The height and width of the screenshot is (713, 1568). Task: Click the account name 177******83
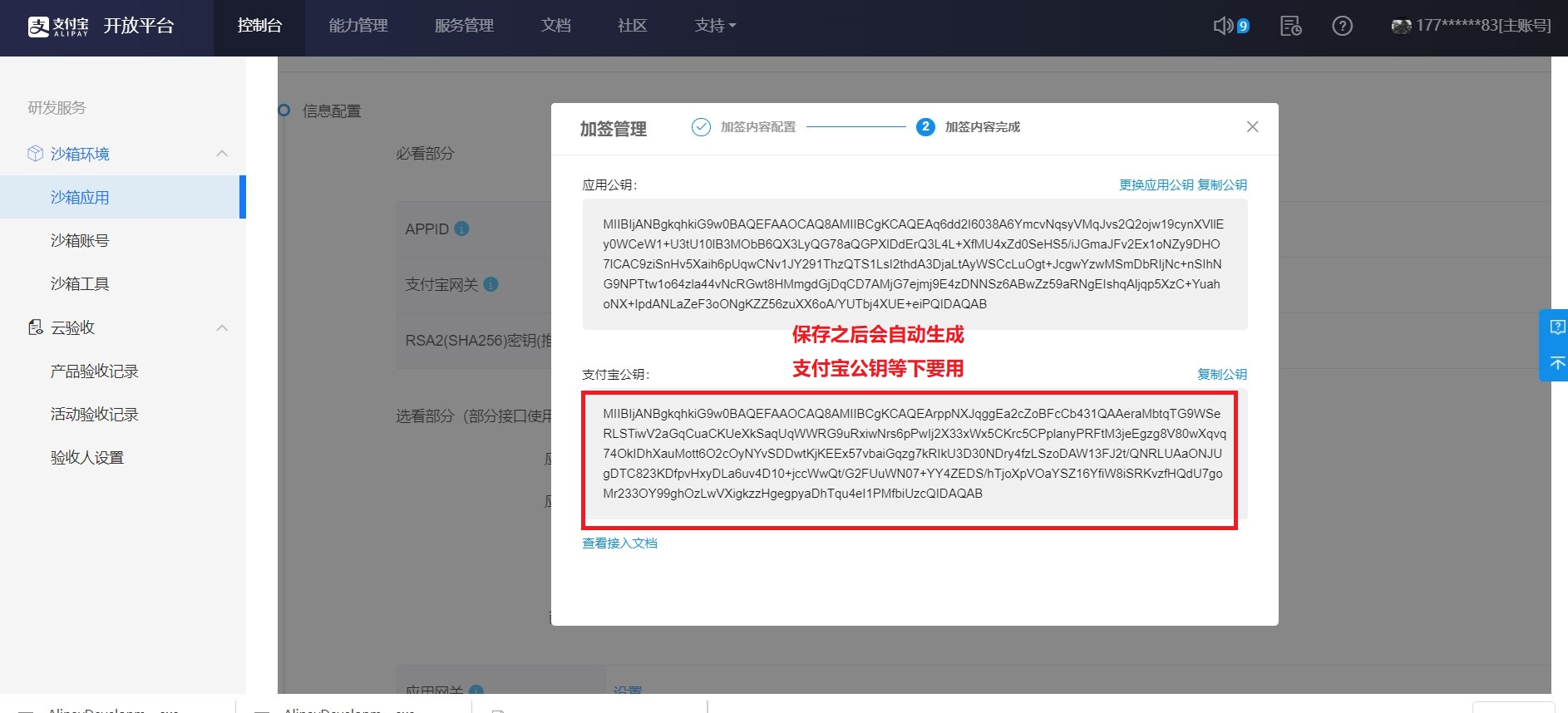[1483, 26]
